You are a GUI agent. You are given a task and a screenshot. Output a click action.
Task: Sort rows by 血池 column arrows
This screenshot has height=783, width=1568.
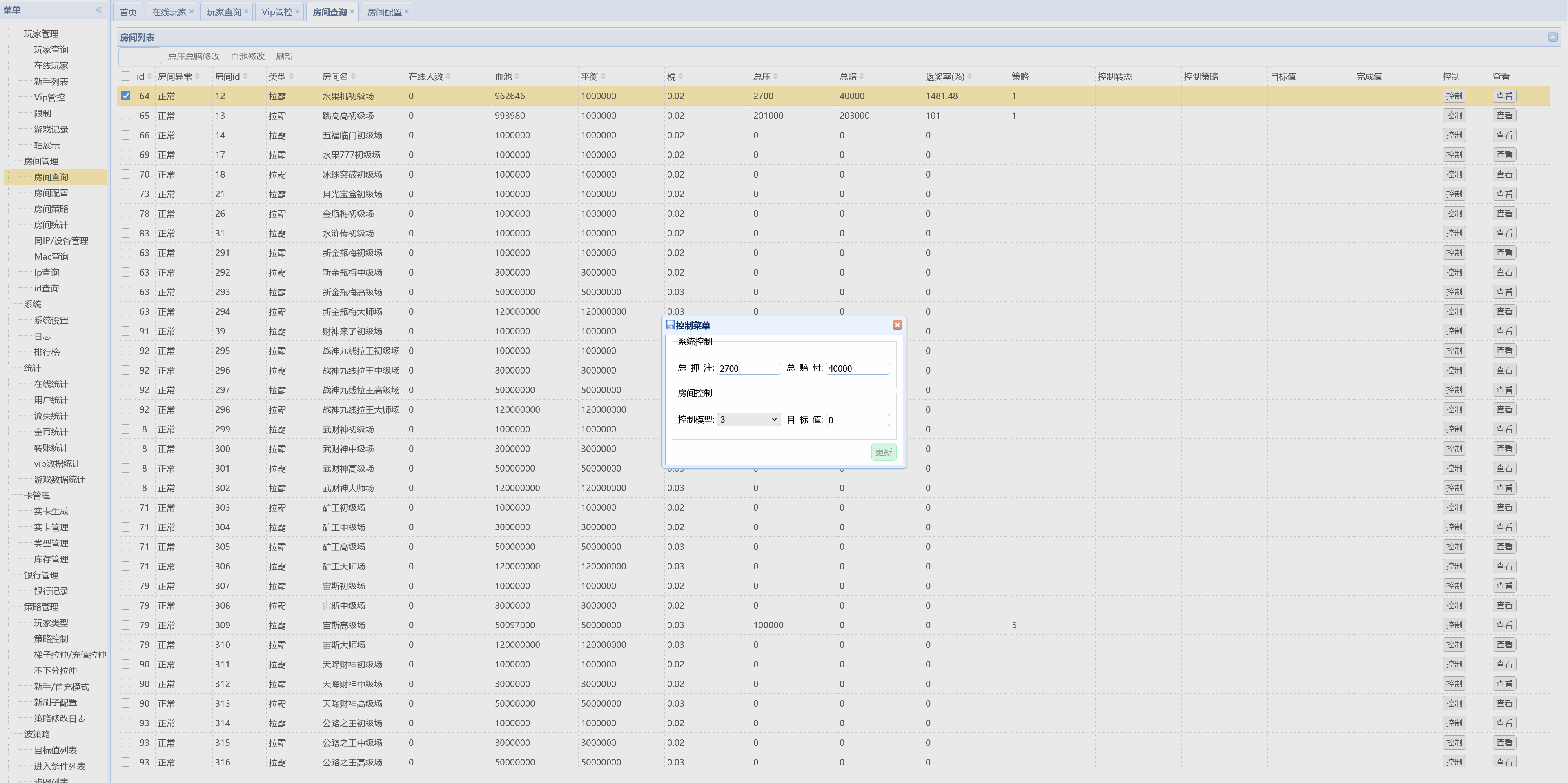pos(517,77)
